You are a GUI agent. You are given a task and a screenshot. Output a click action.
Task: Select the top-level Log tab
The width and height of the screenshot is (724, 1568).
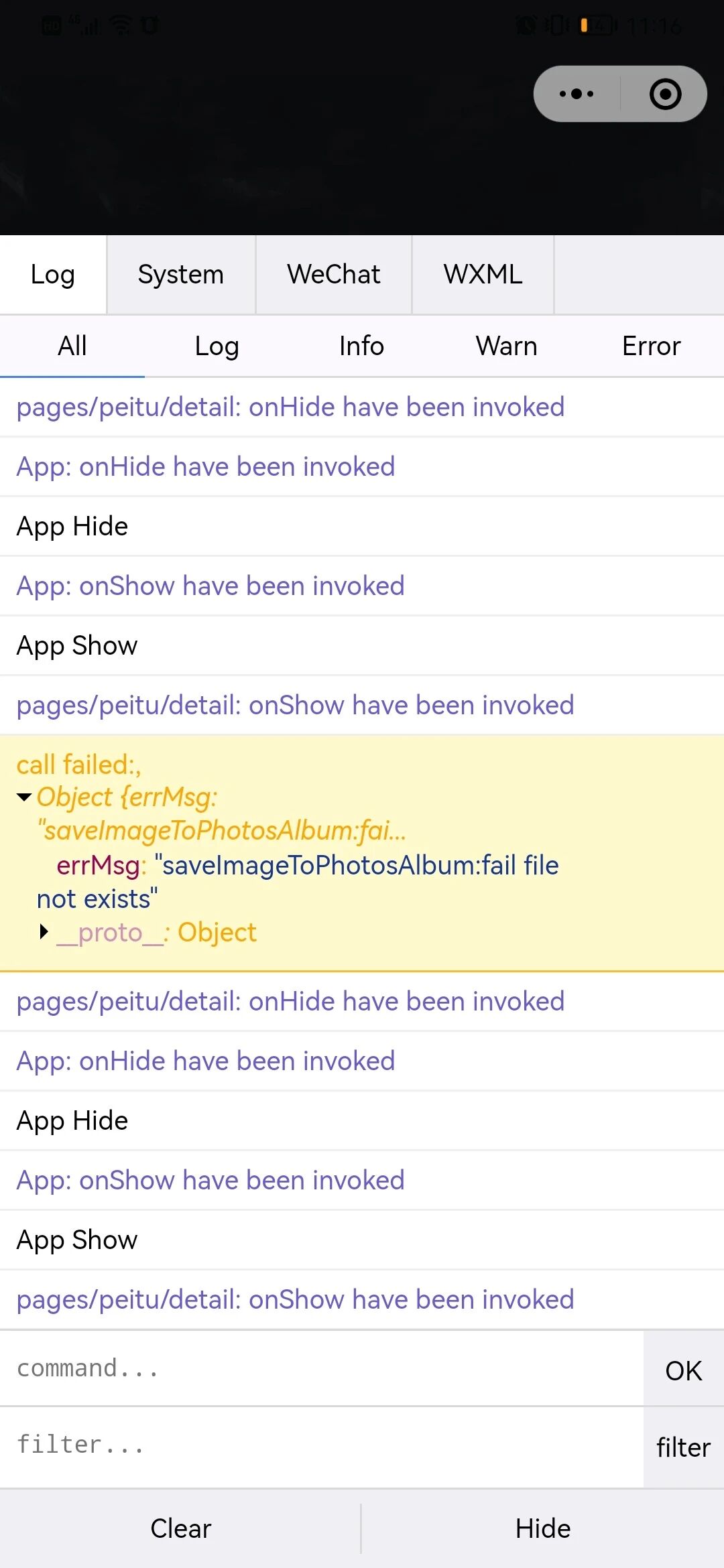coord(53,274)
